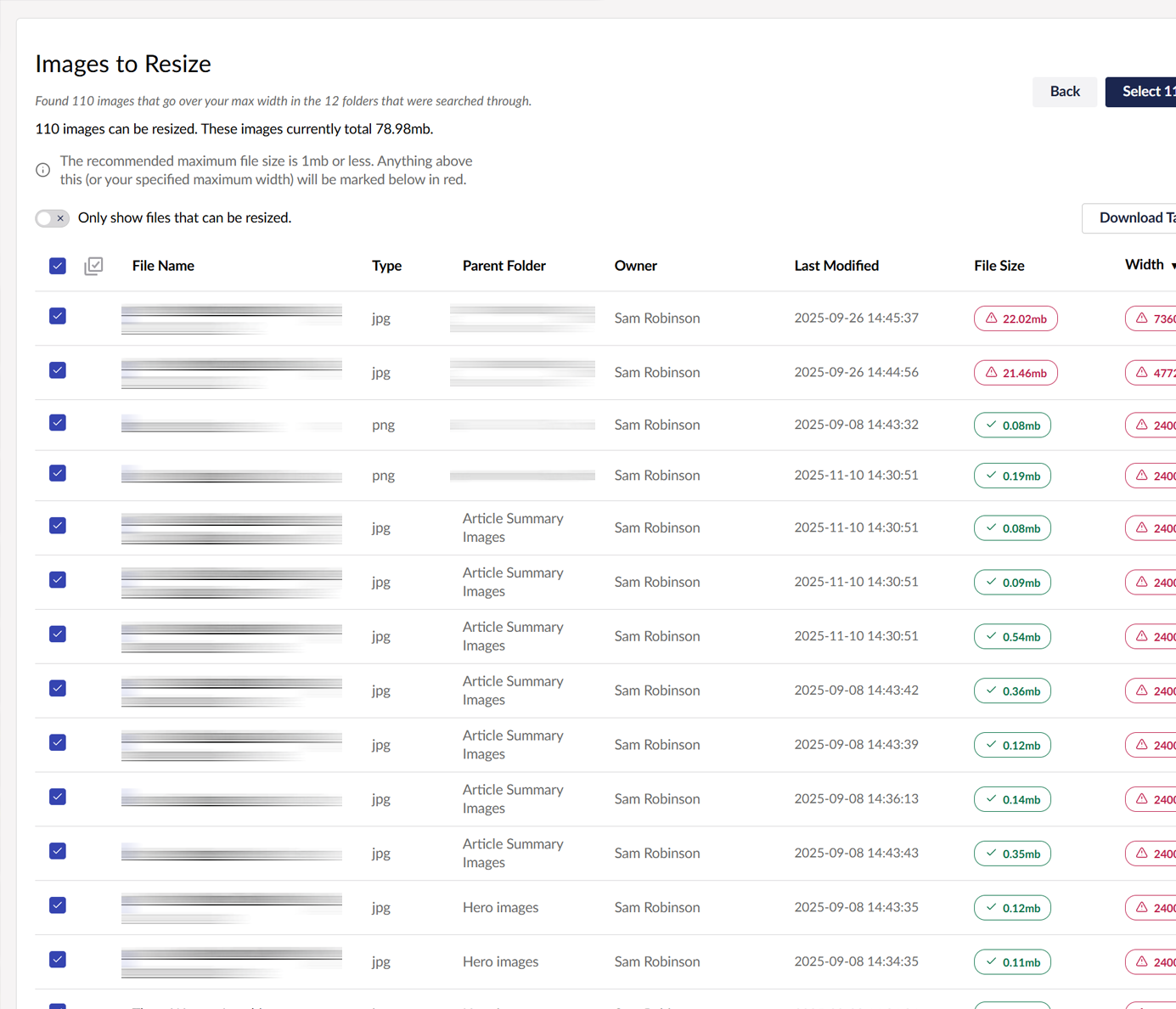Click the Back button
The image size is (1176, 1009).
click(1064, 92)
